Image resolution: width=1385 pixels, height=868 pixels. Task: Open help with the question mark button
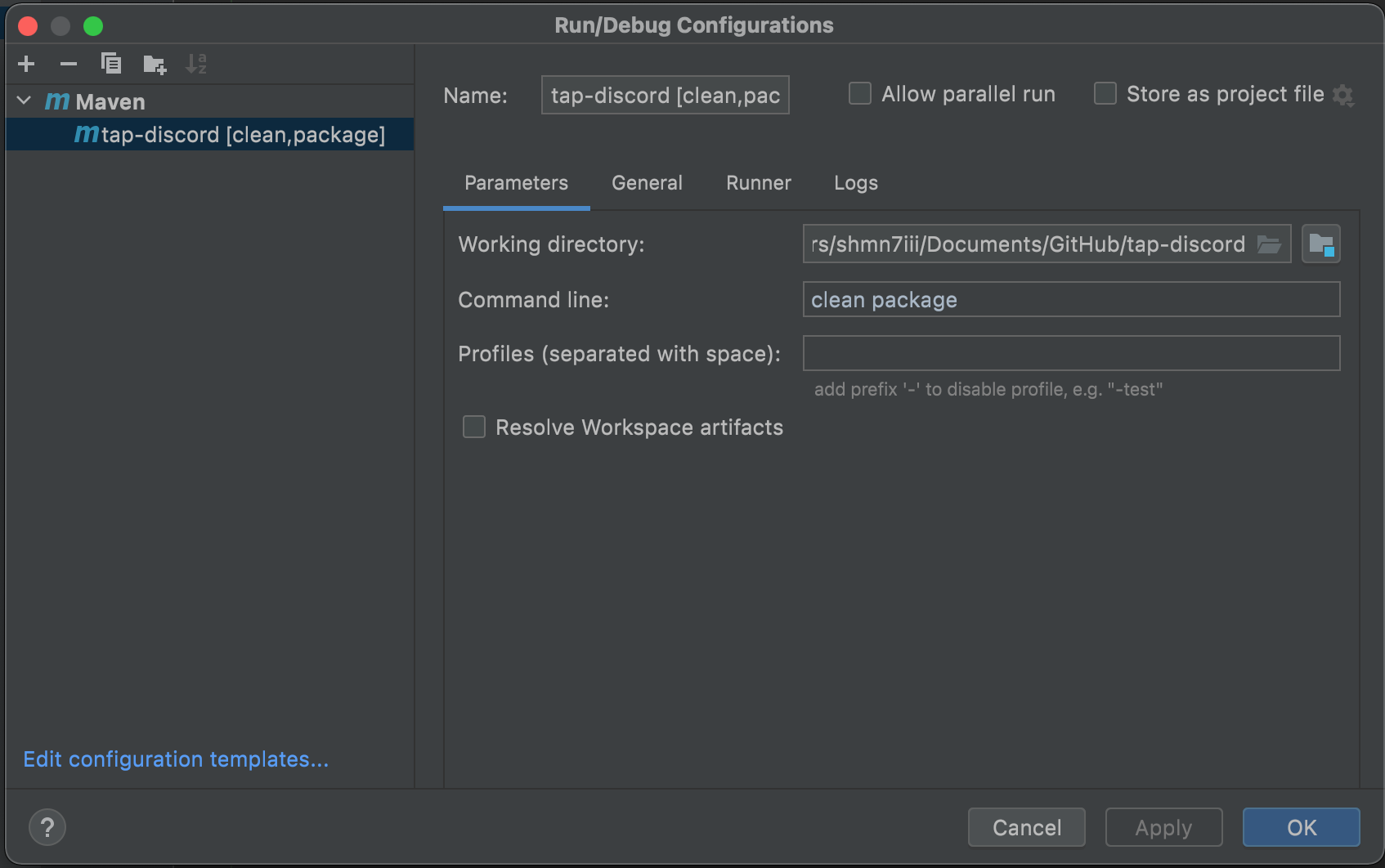coord(47,827)
